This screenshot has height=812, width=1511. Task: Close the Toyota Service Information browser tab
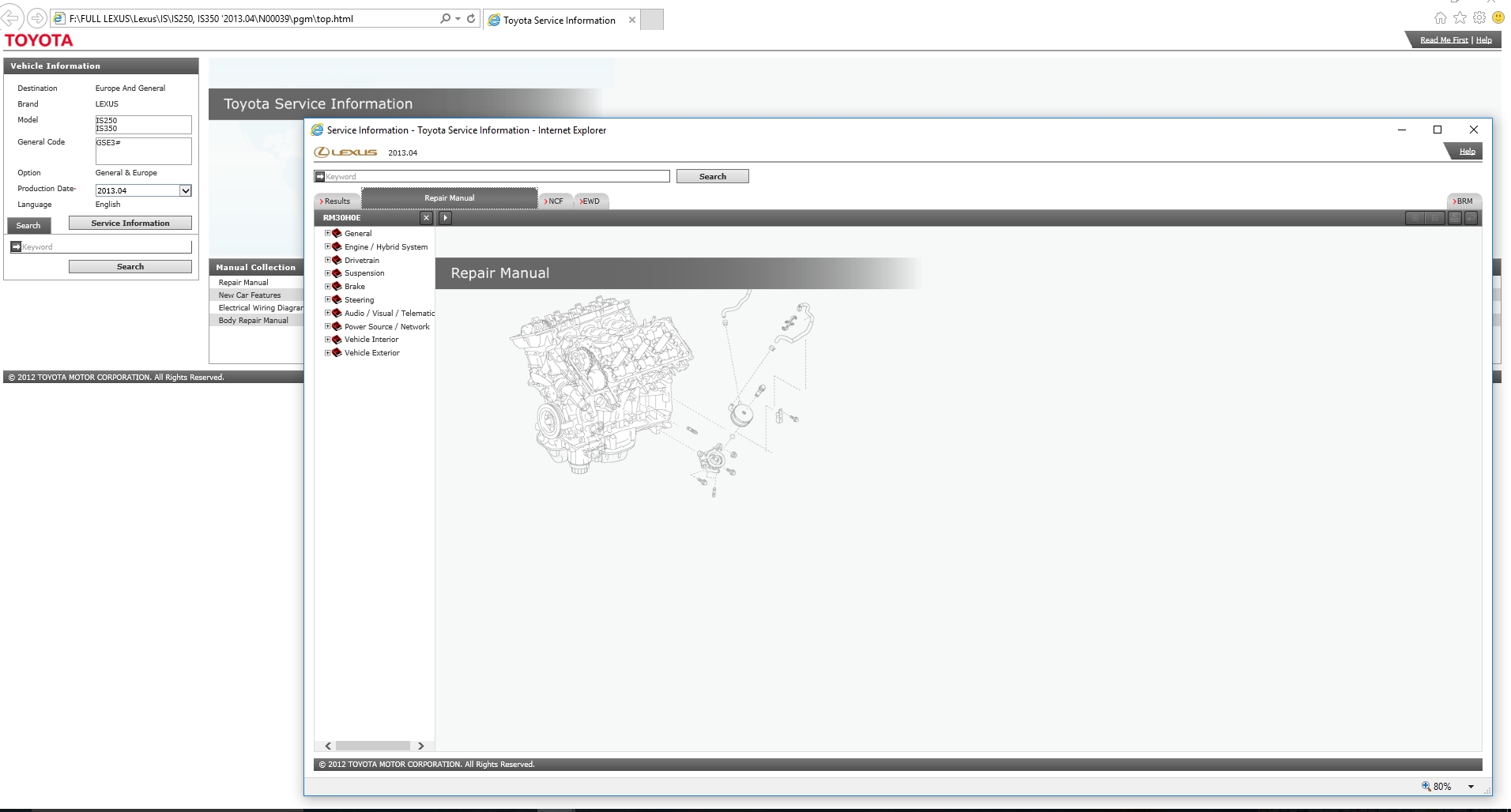point(632,21)
